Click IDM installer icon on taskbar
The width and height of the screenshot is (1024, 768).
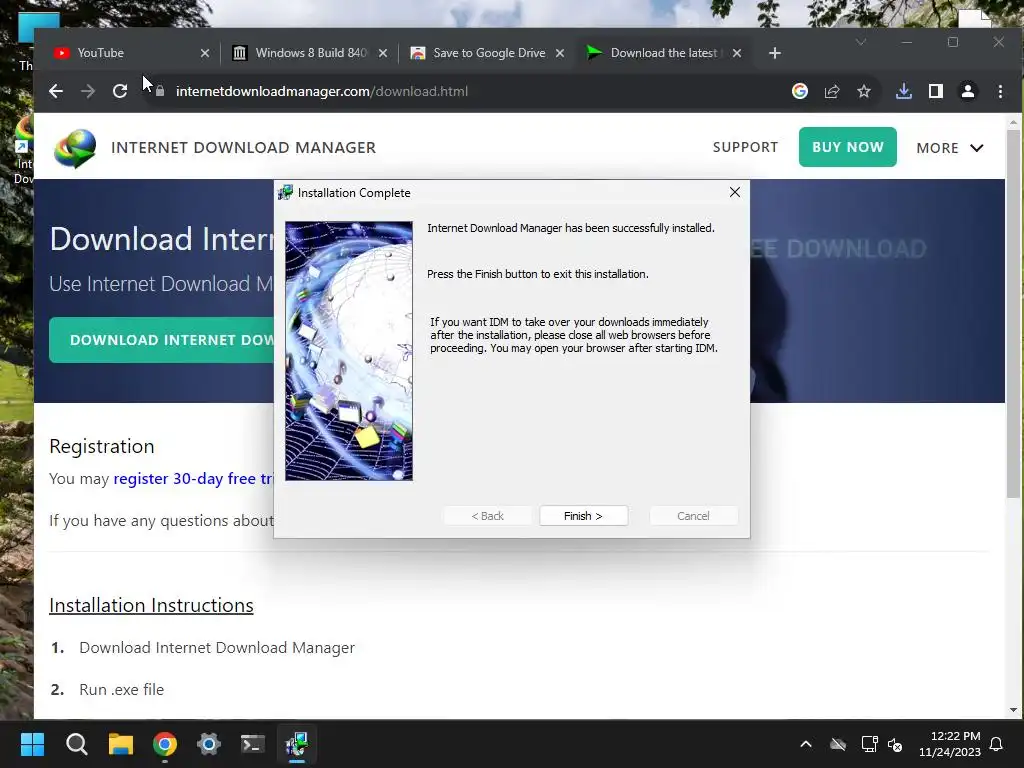tap(297, 744)
